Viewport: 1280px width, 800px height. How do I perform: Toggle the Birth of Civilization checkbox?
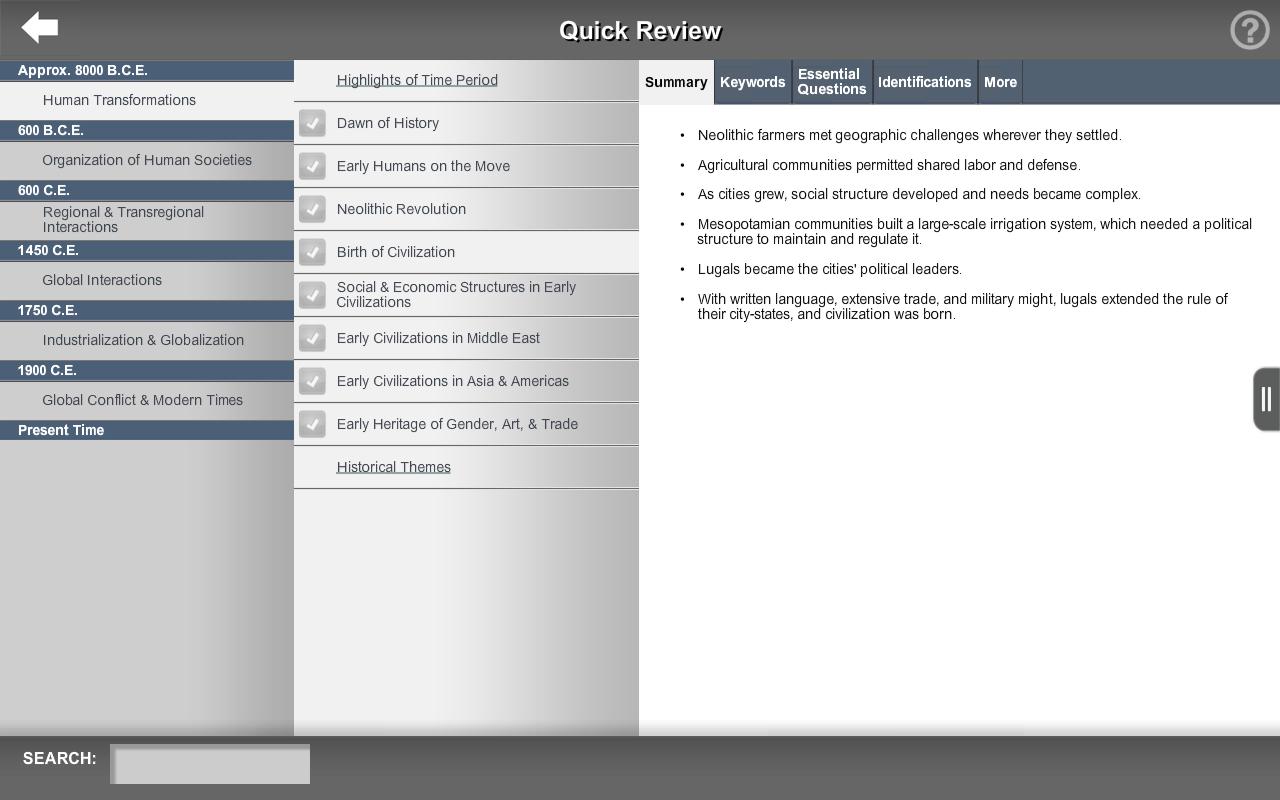pos(312,252)
